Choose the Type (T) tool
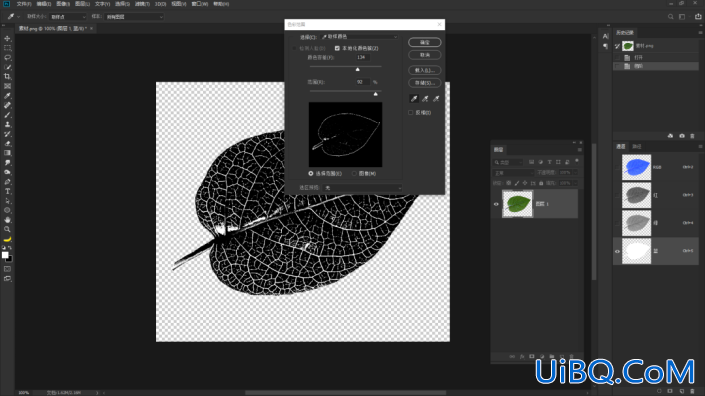 pos(7,191)
